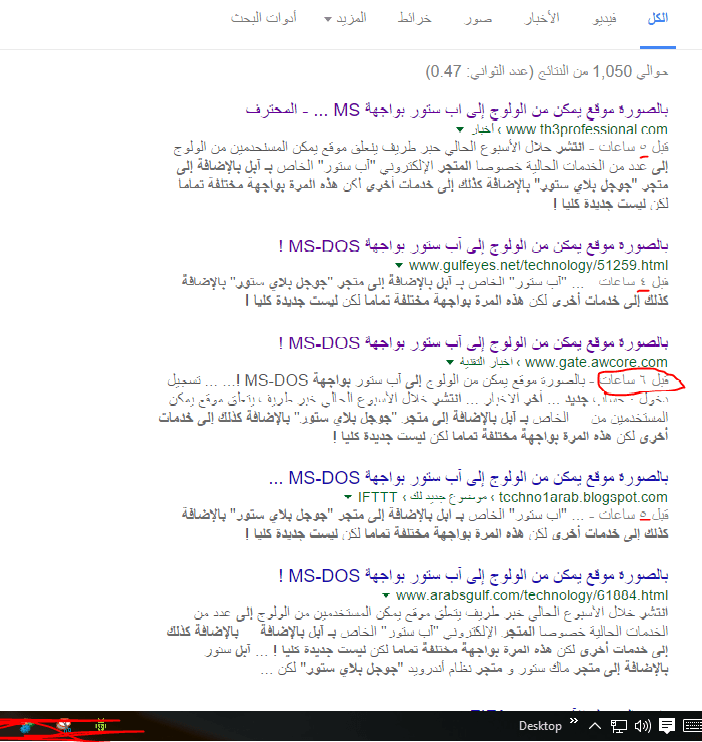Click the volume speaker tray icon
702x742 pixels.
coord(642,726)
